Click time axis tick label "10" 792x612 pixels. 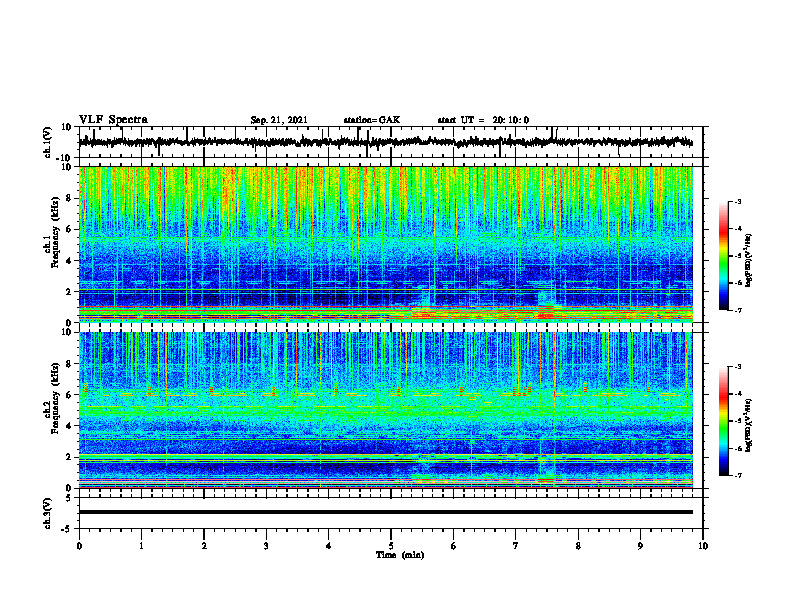click(703, 546)
